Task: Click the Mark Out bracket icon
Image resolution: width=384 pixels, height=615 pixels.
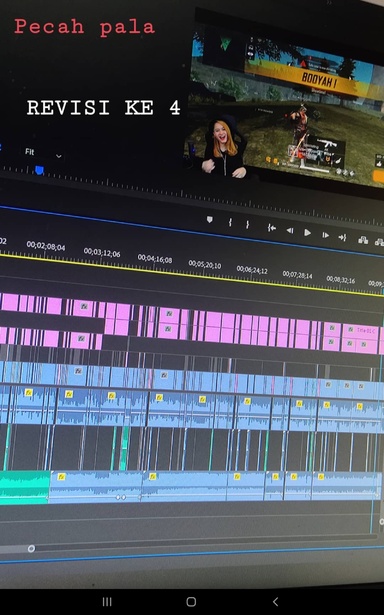Action: click(x=248, y=224)
